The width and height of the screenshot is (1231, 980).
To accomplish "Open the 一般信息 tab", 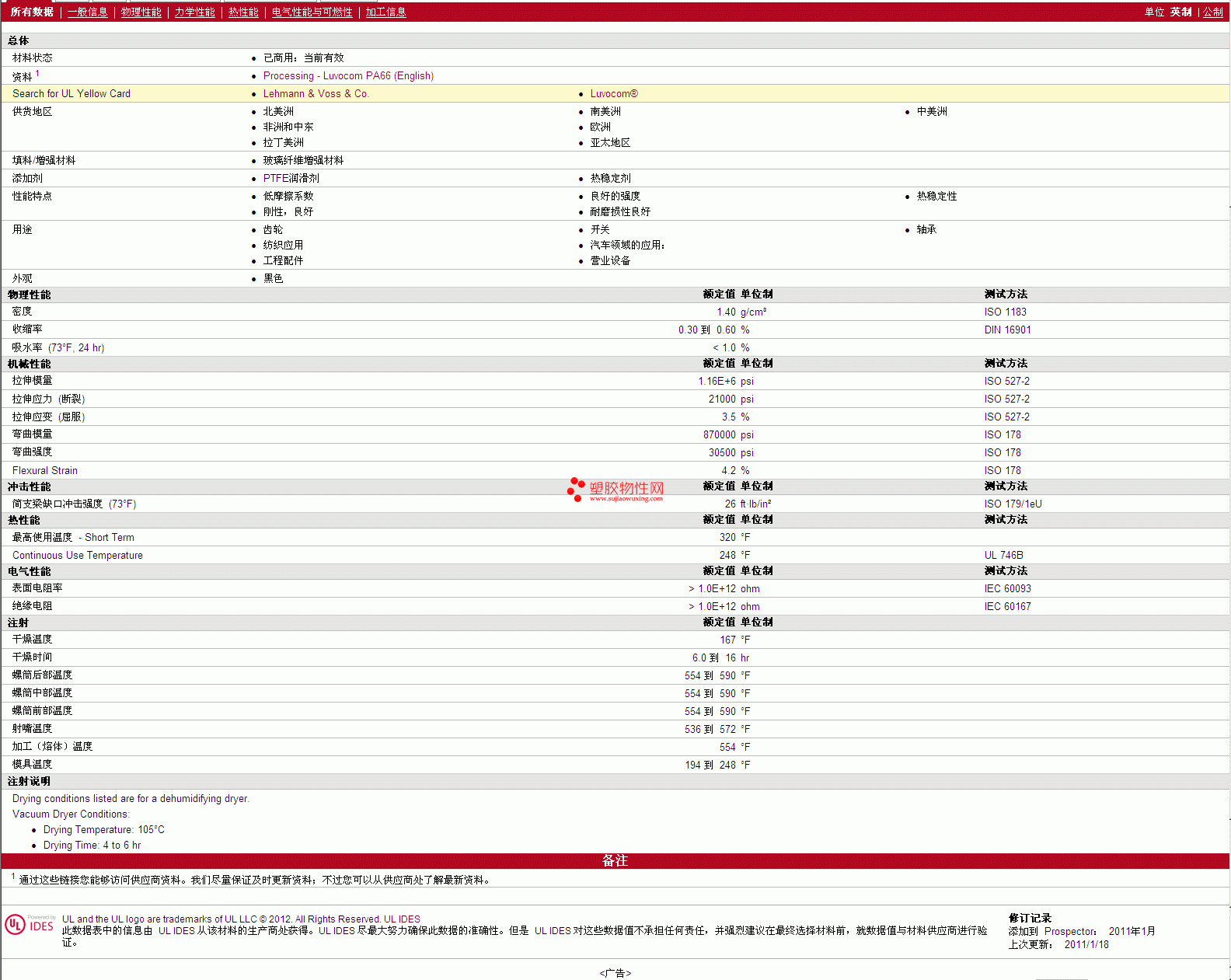I will coord(87,12).
